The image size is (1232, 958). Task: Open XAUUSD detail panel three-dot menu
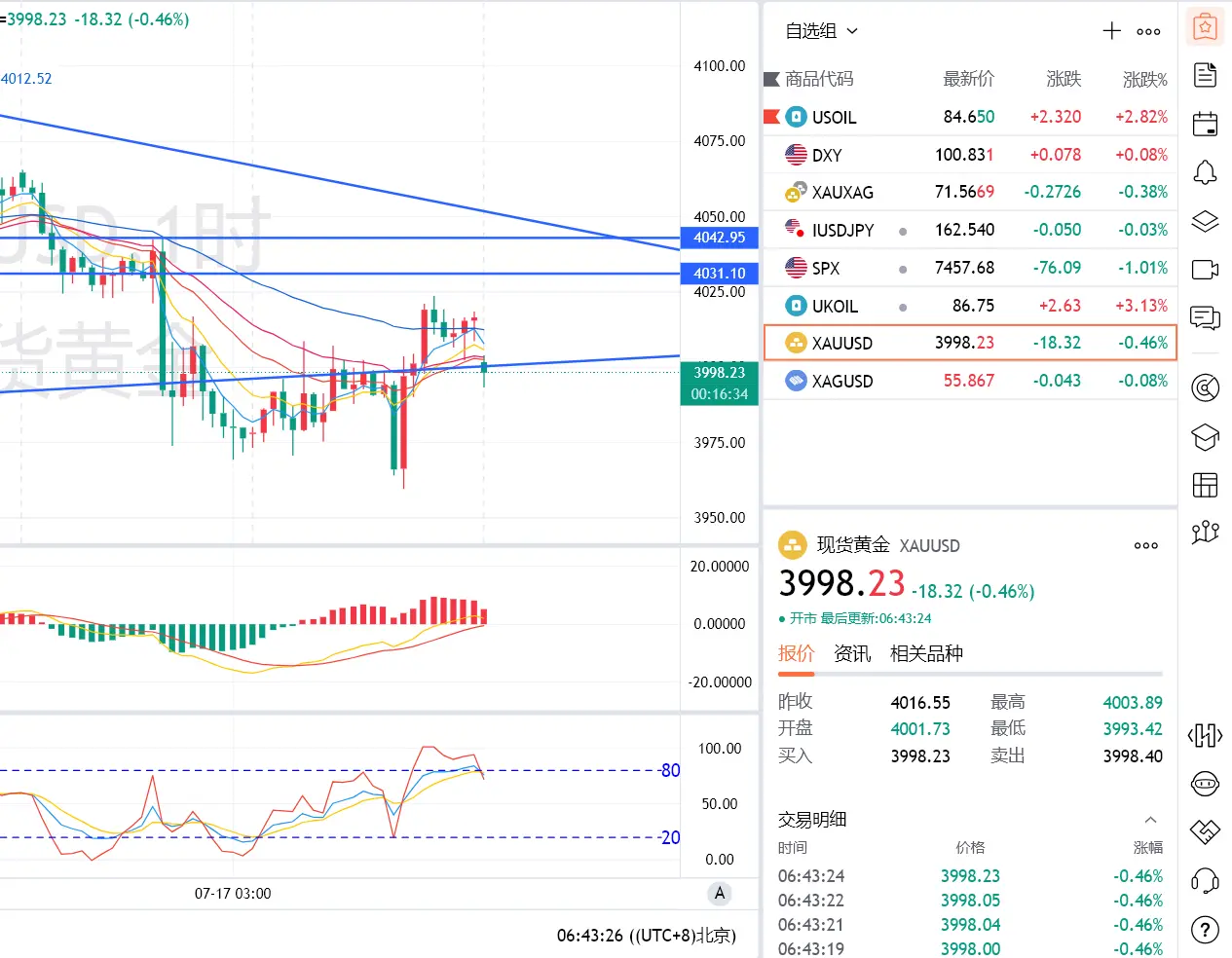pyautogui.click(x=1146, y=545)
